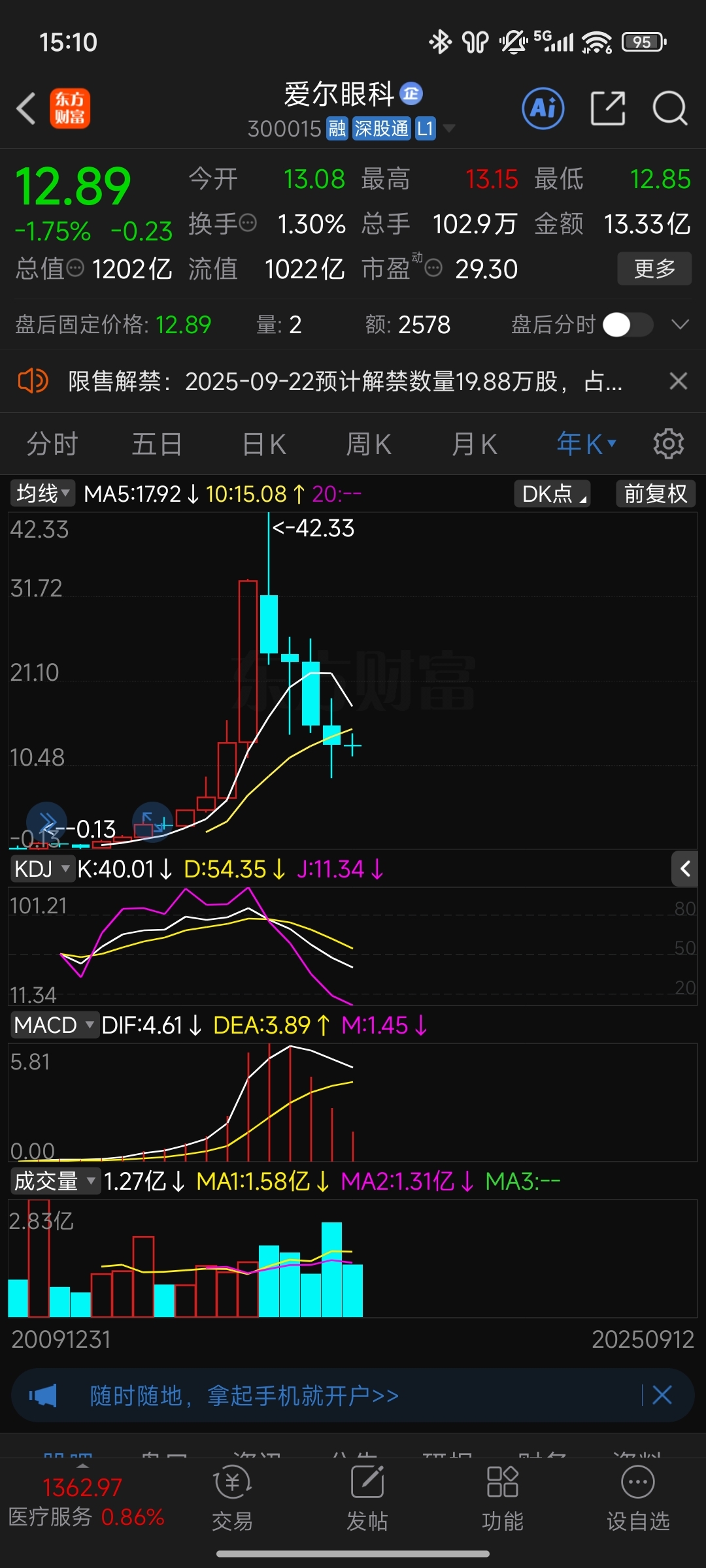Open the 成交量 indicator dropdown
The image size is (706, 1568).
[x=55, y=1181]
